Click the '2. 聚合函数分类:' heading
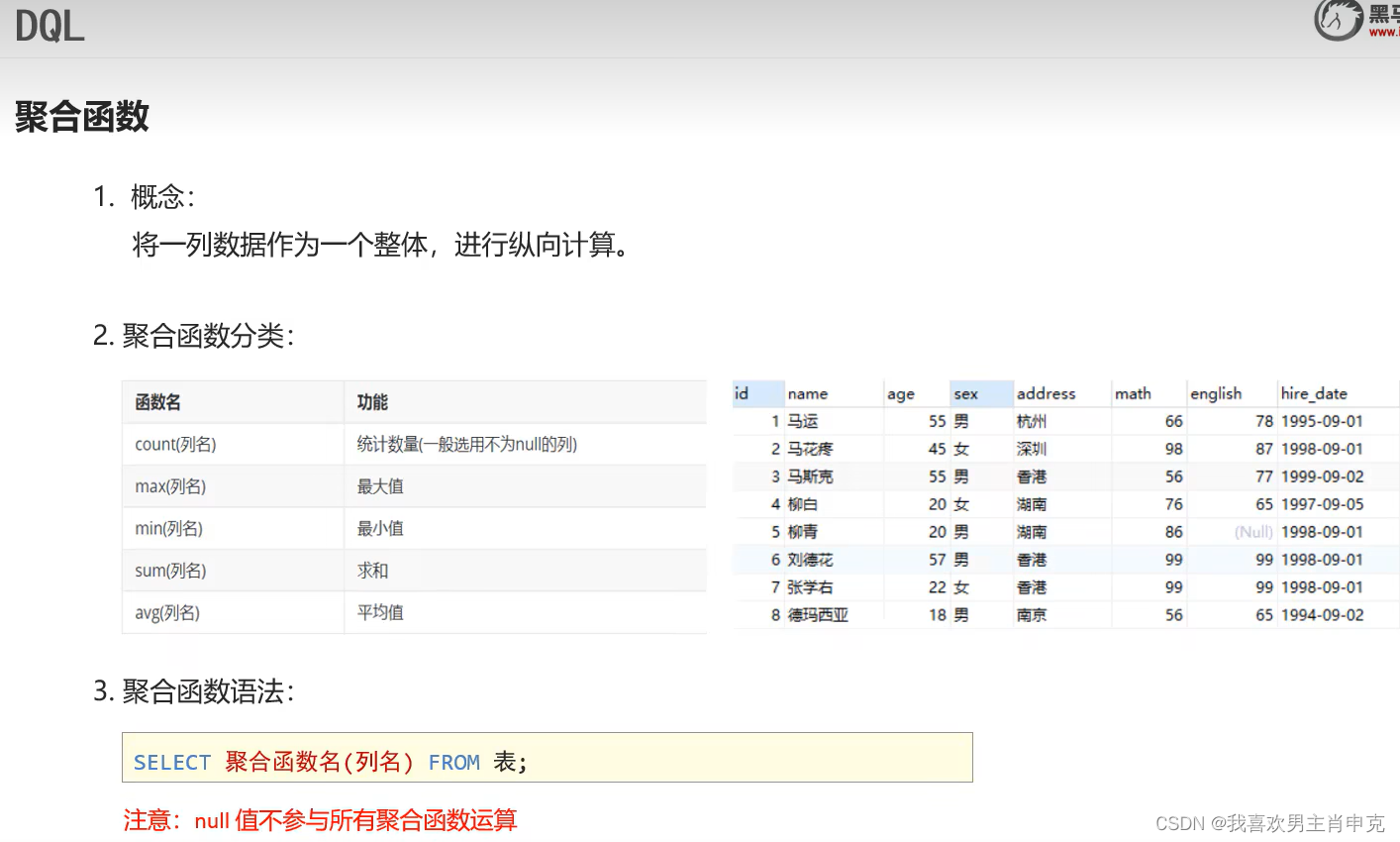 tap(194, 335)
